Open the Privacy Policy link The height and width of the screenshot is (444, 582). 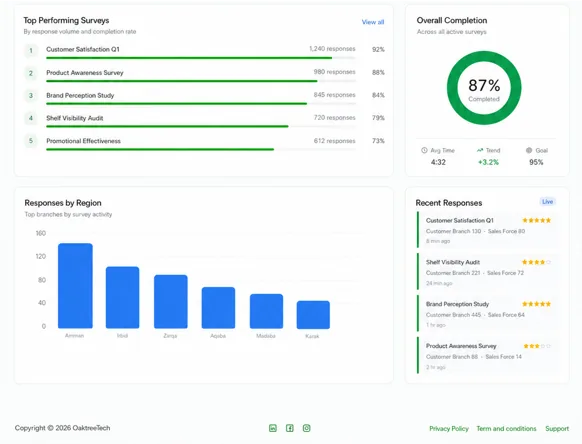click(449, 428)
